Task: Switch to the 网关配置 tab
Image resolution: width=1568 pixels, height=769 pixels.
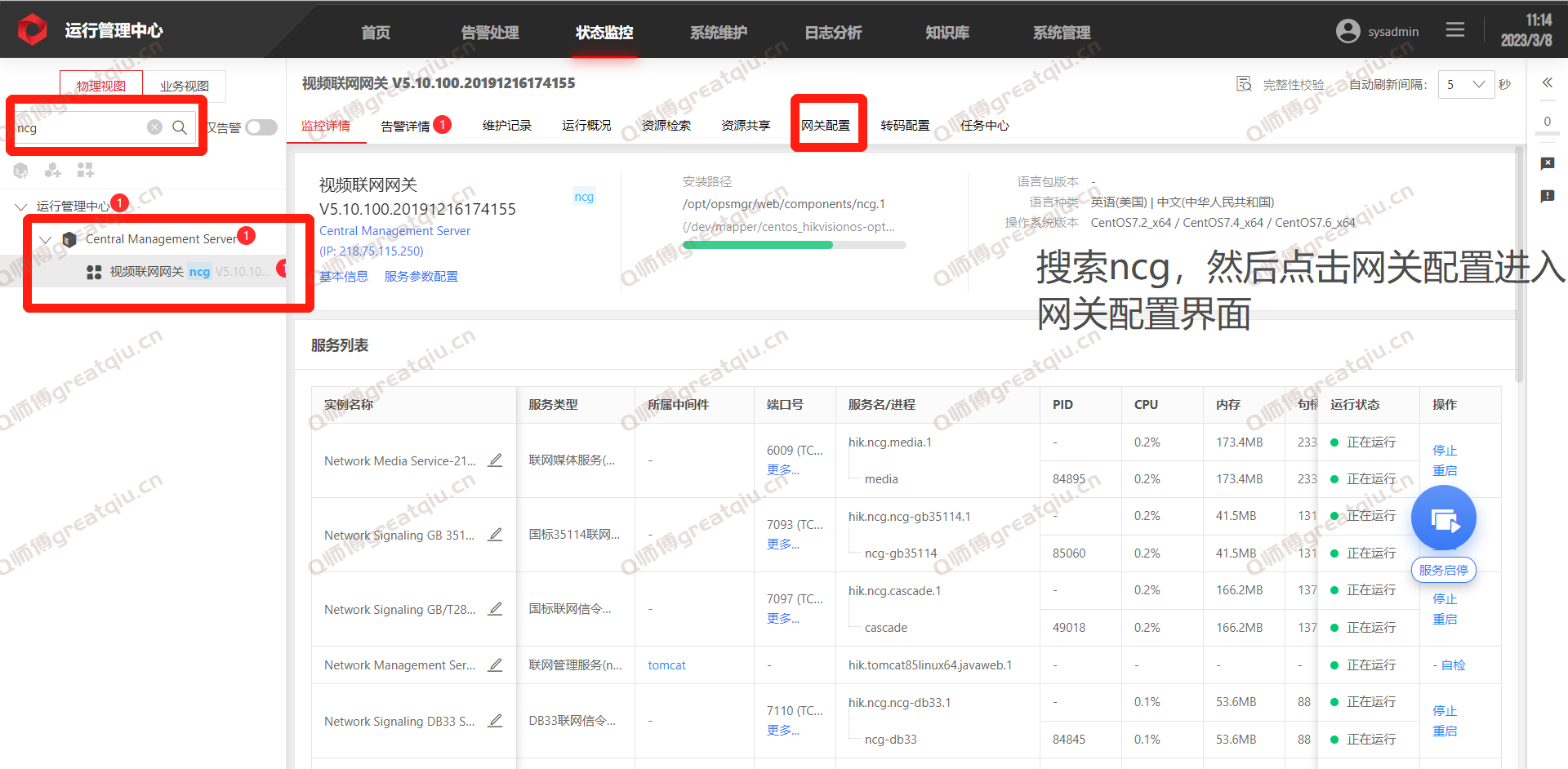Action: click(827, 125)
